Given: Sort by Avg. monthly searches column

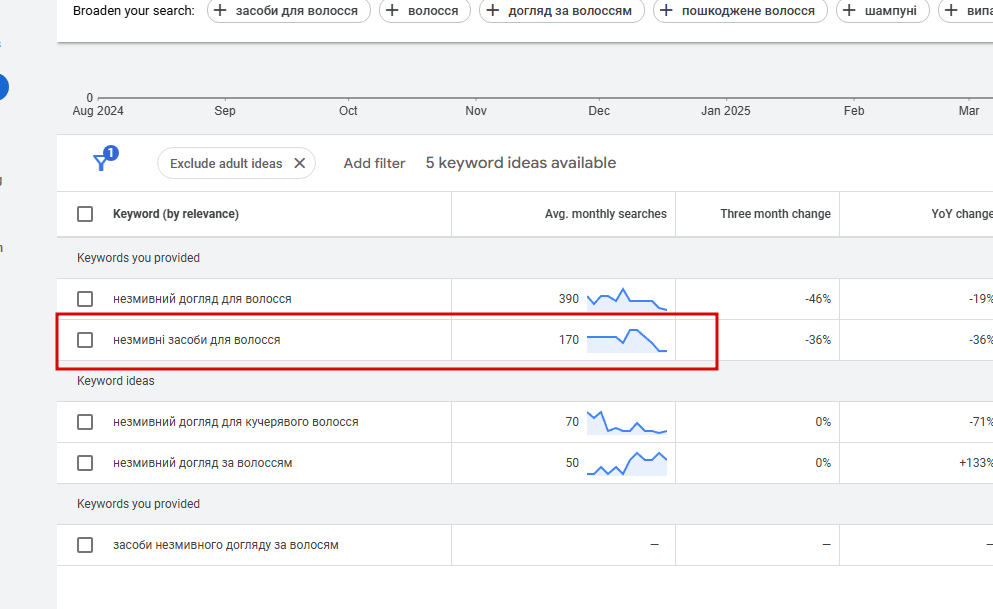Looking at the screenshot, I should point(605,214).
